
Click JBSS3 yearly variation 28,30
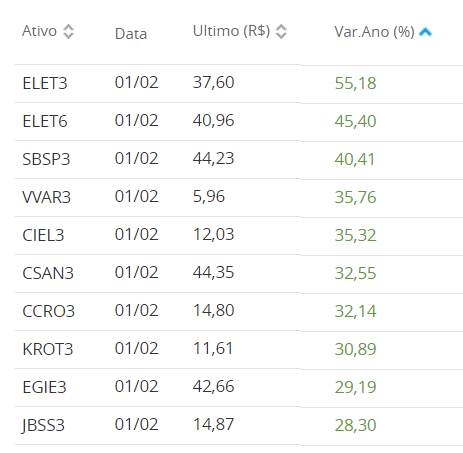click(355, 425)
